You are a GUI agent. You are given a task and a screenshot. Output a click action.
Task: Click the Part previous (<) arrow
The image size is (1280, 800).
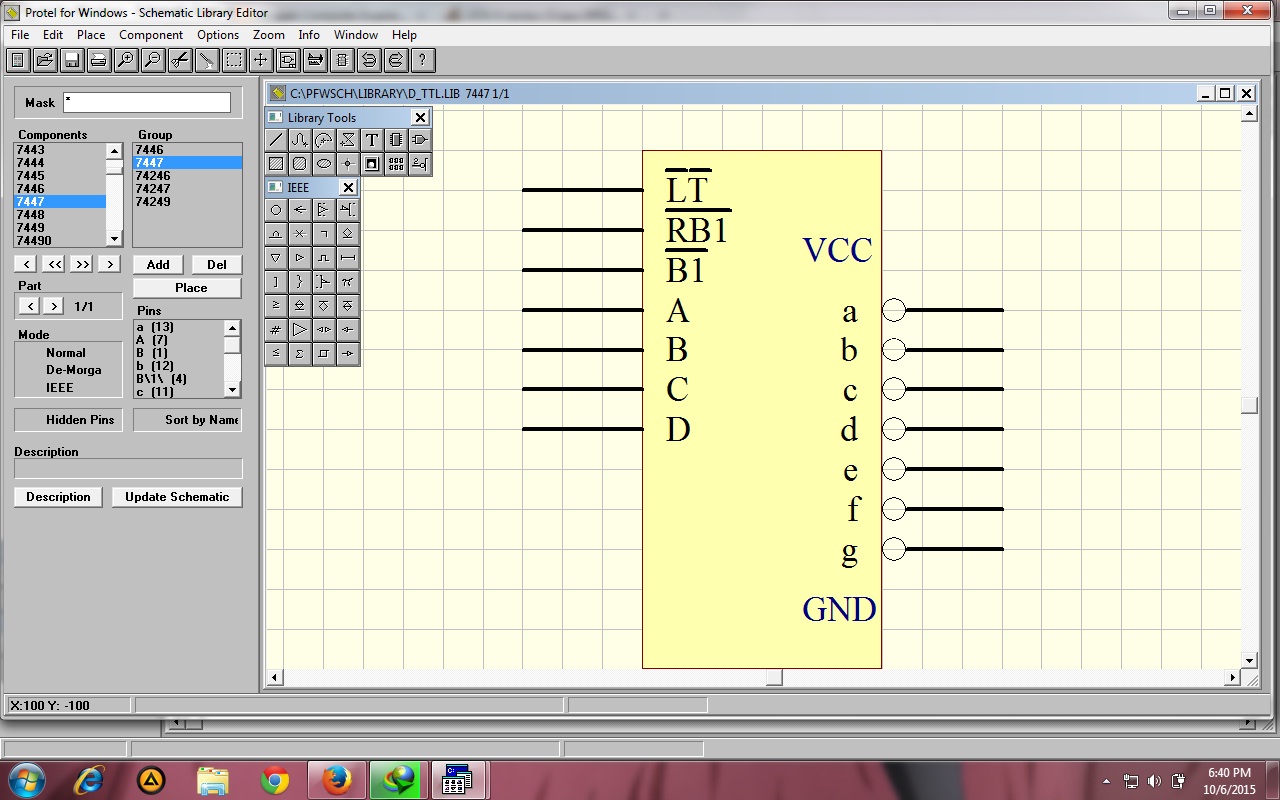pos(30,306)
